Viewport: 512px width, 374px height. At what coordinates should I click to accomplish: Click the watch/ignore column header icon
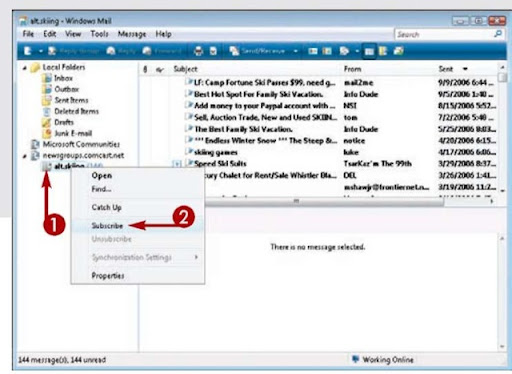click(160, 69)
